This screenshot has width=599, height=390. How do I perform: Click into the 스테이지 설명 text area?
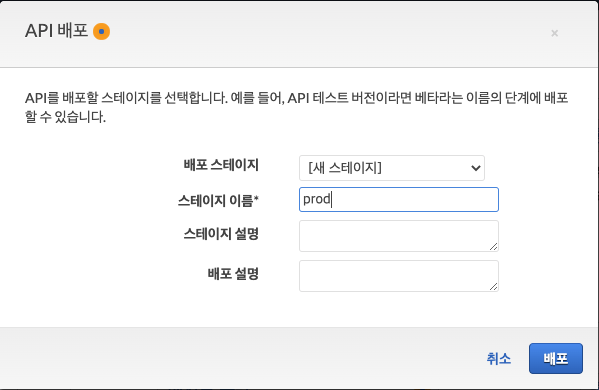pos(398,236)
